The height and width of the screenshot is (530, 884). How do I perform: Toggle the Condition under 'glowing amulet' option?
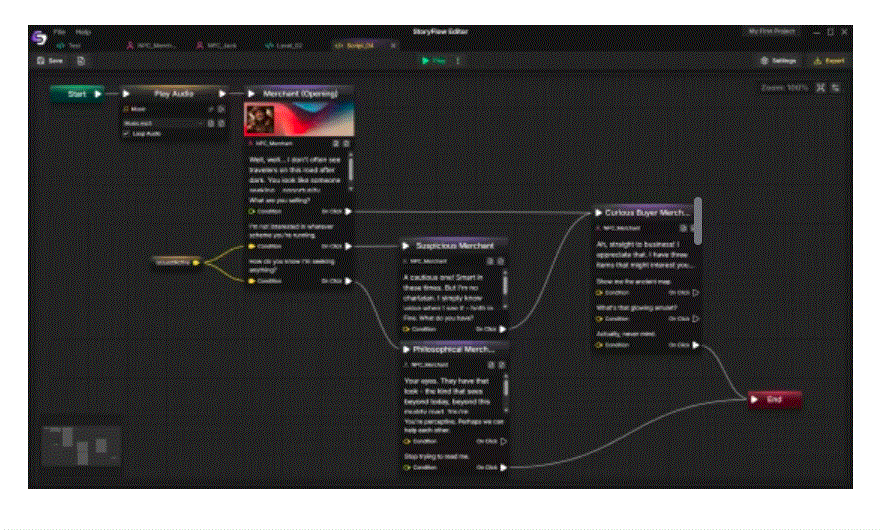coord(599,319)
